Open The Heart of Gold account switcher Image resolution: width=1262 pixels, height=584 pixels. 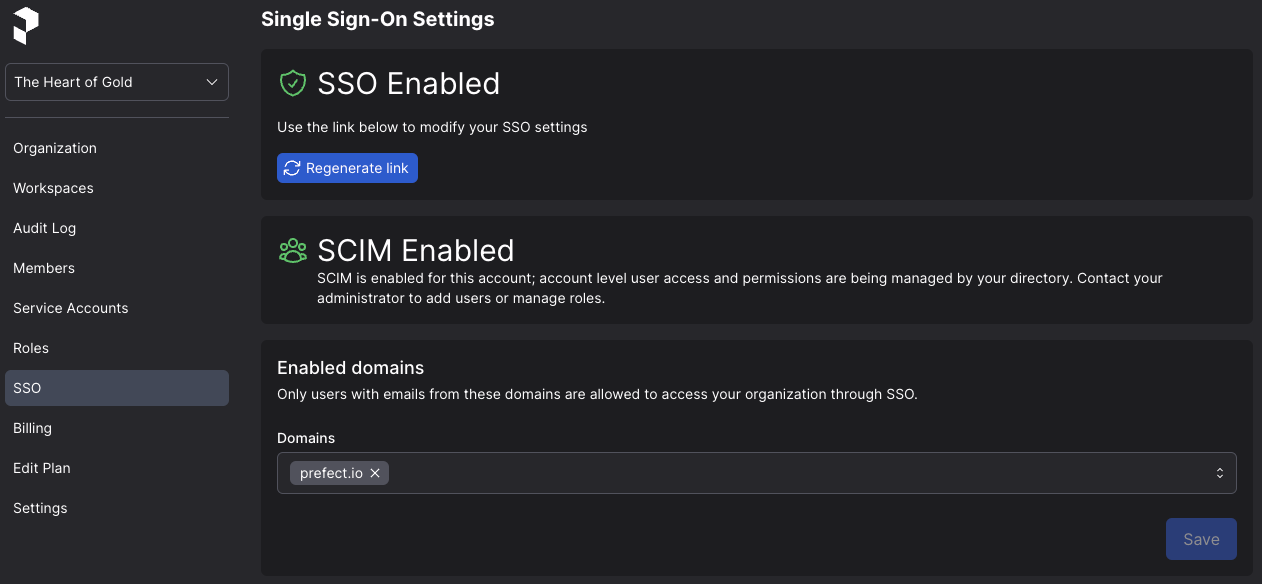[x=117, y=82]
